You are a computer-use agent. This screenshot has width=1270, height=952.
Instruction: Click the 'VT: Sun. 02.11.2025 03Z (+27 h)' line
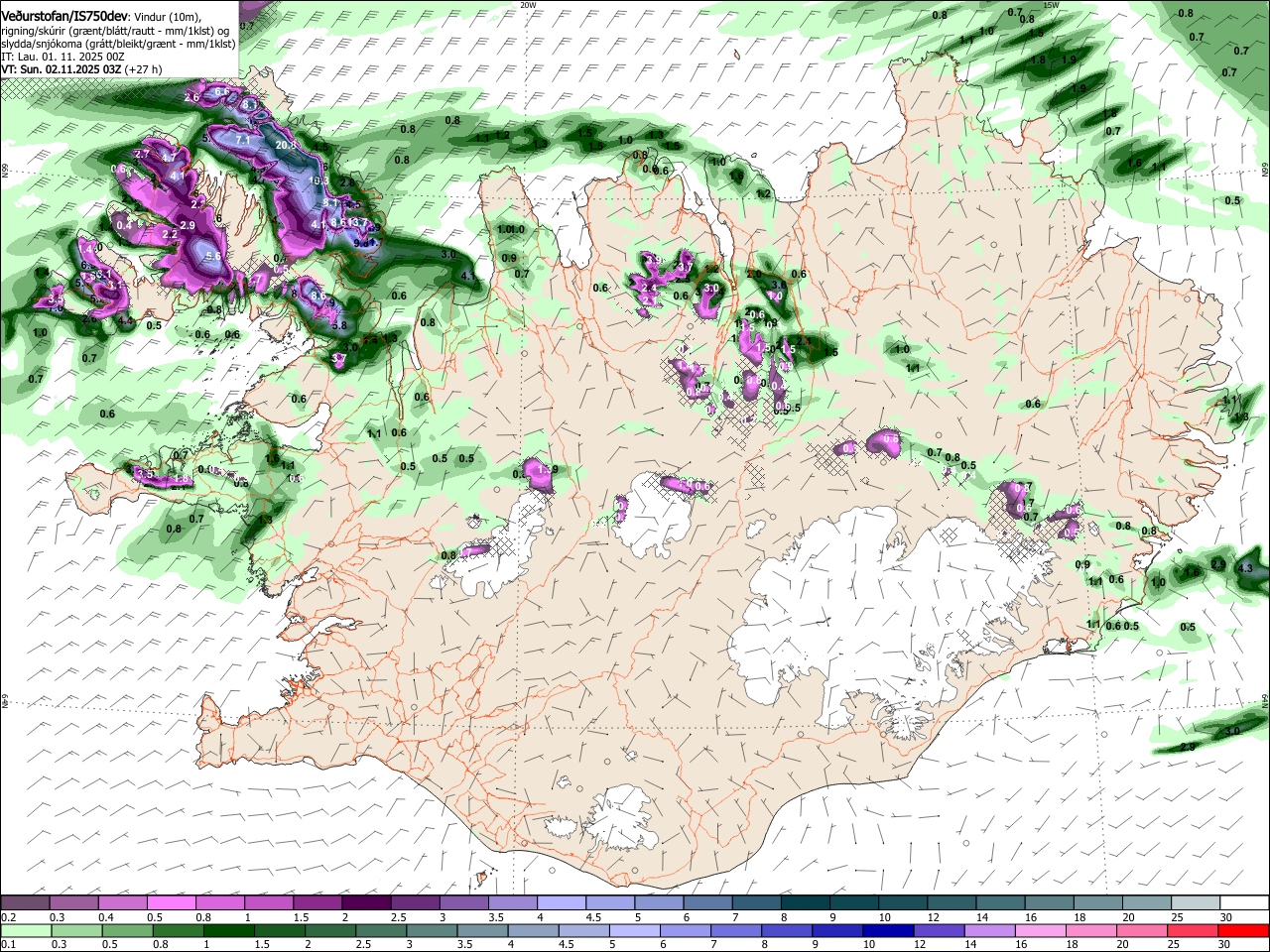click(x=82, y=69)
